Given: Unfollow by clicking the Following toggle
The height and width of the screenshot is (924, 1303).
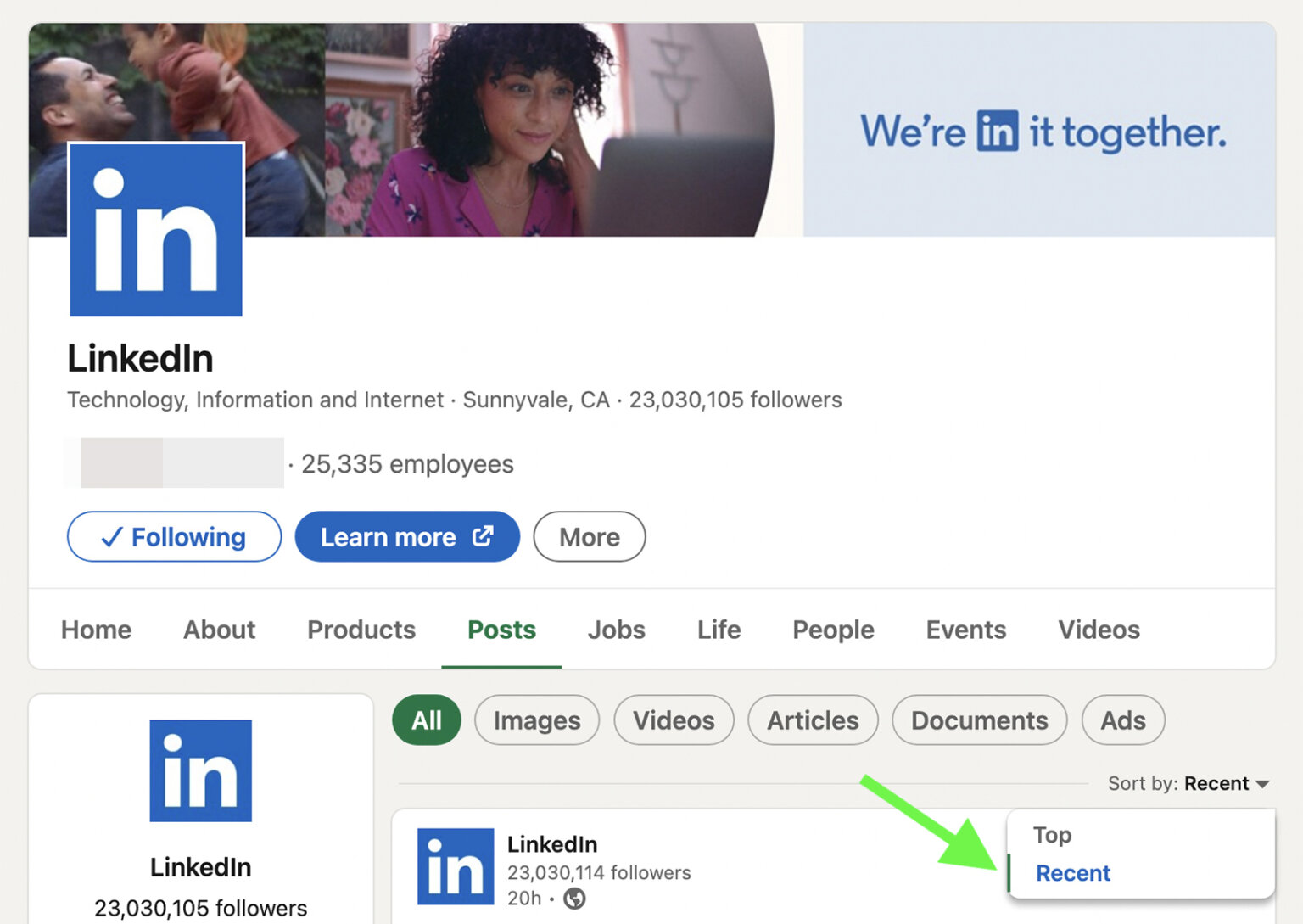Looking at the screenshot, I should [x=173, y=536].
